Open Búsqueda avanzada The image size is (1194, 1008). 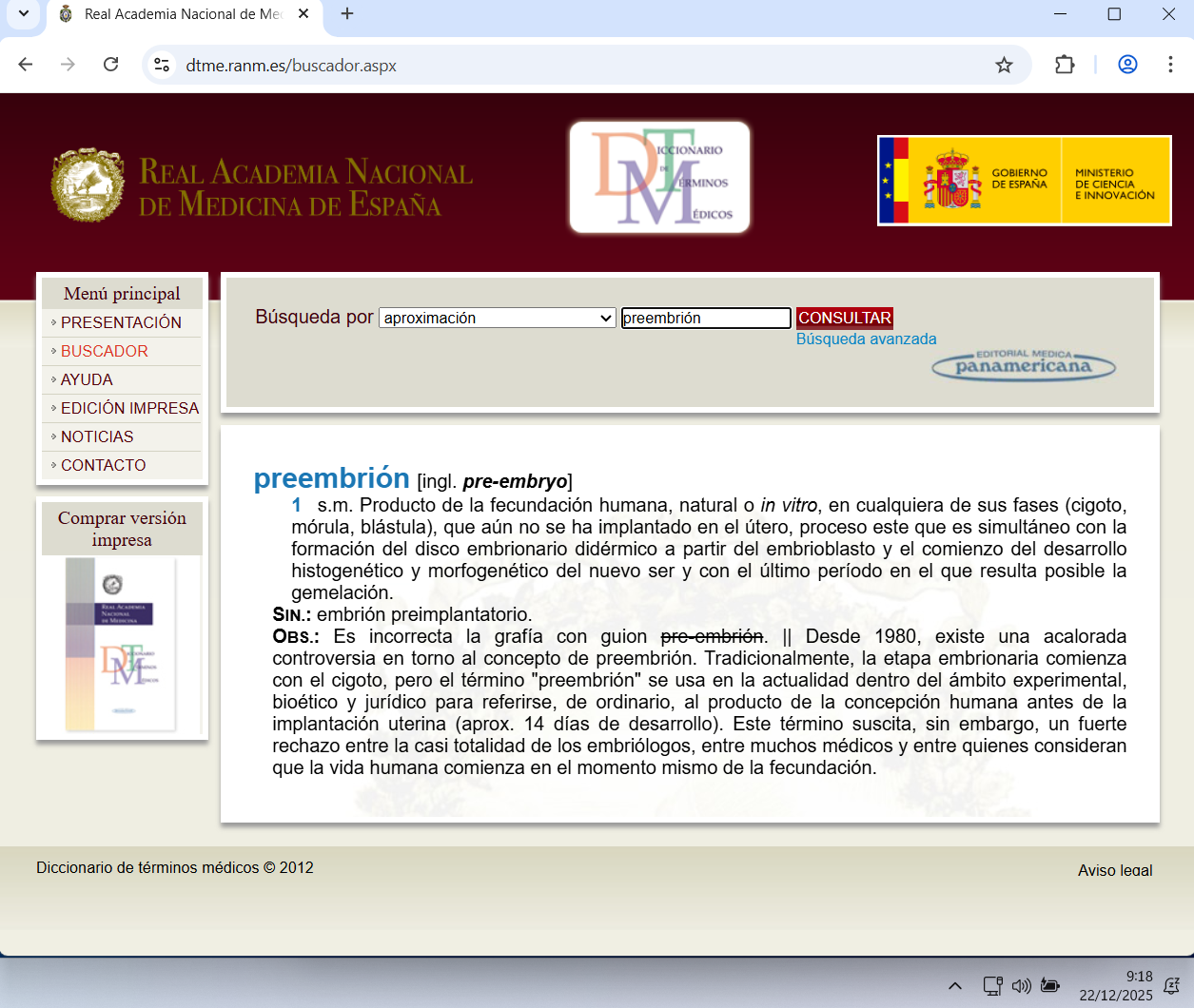(866, 339)
